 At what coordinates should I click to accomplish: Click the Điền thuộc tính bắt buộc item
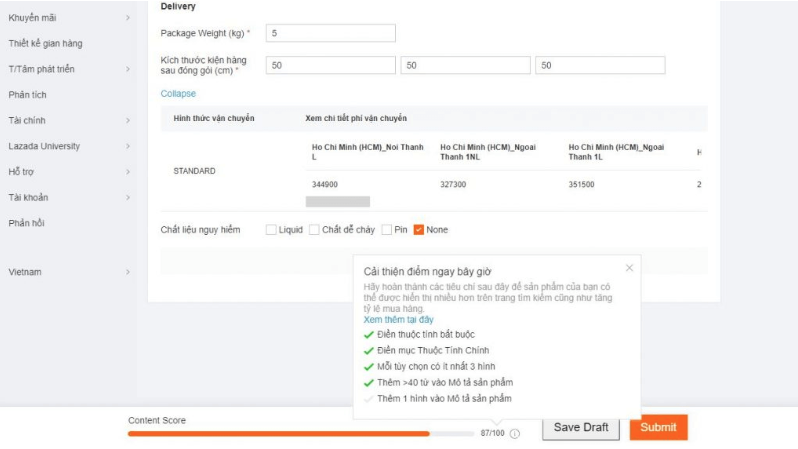(x=425, y=334)
